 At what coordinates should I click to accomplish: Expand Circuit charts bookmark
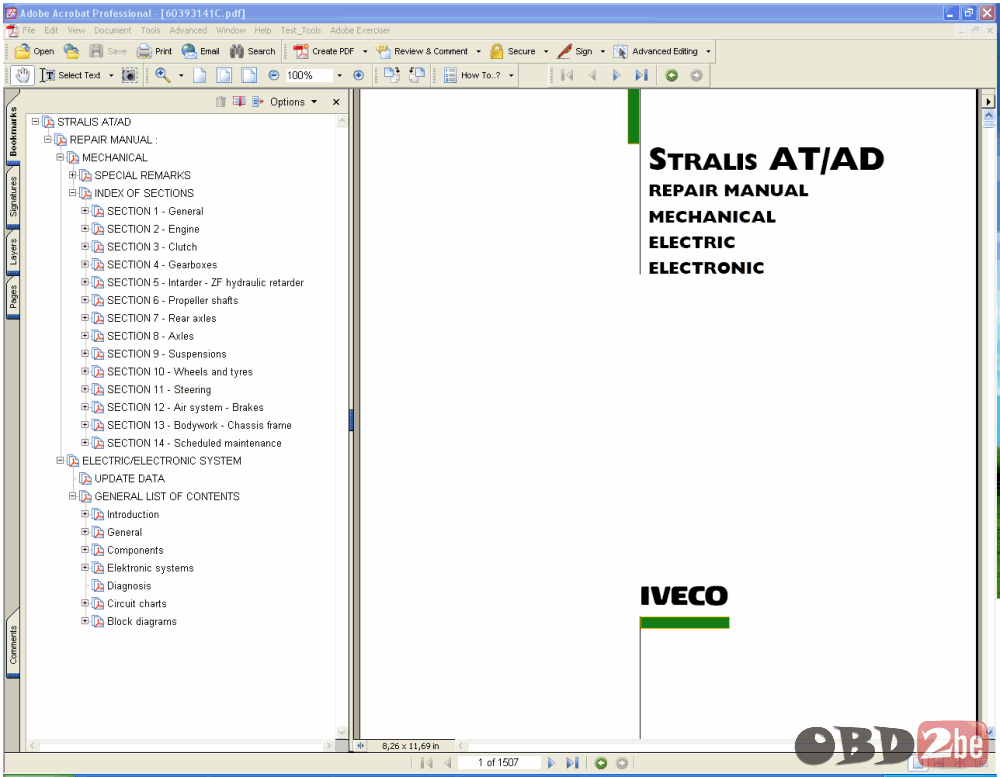[85, 603]
